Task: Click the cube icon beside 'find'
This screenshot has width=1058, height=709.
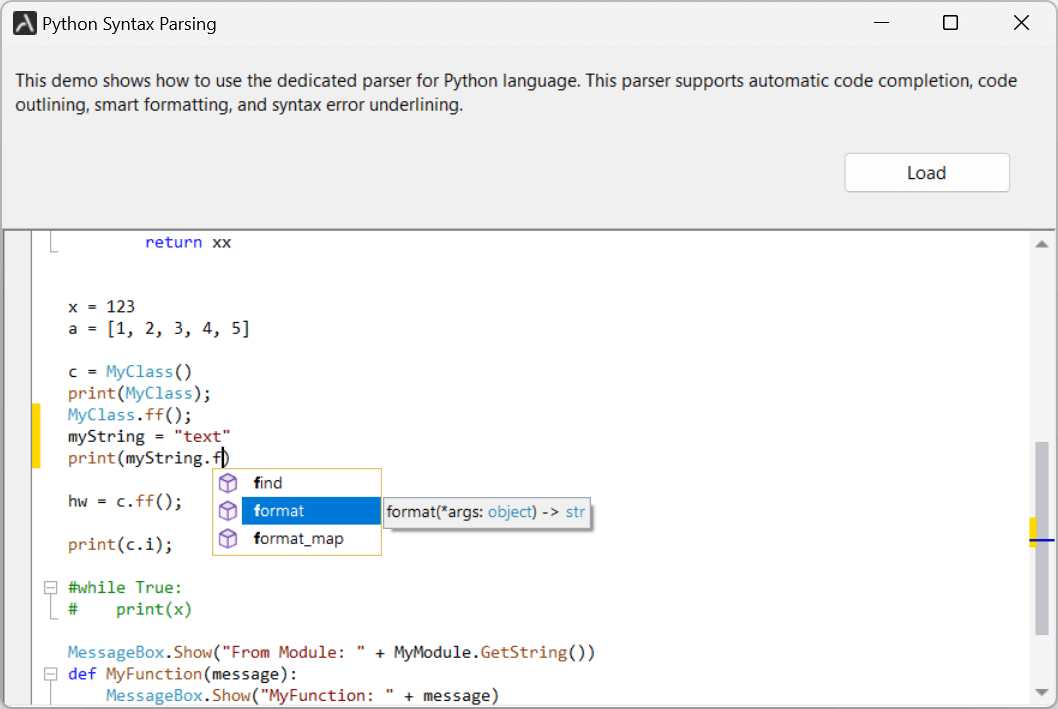Action: click(228, 483)
